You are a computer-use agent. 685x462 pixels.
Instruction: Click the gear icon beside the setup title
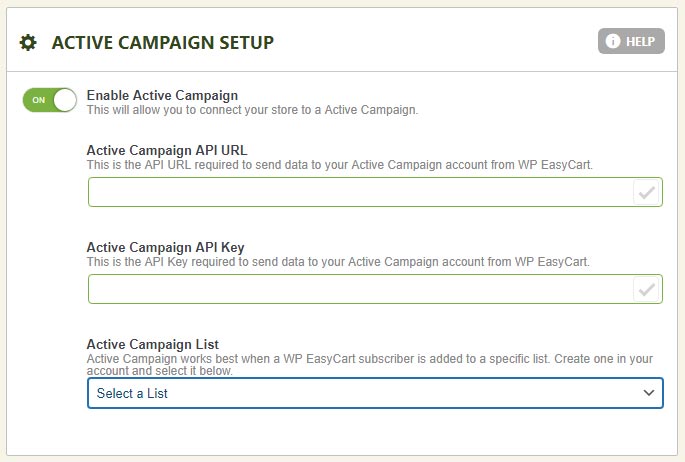[x=28, y=42]
